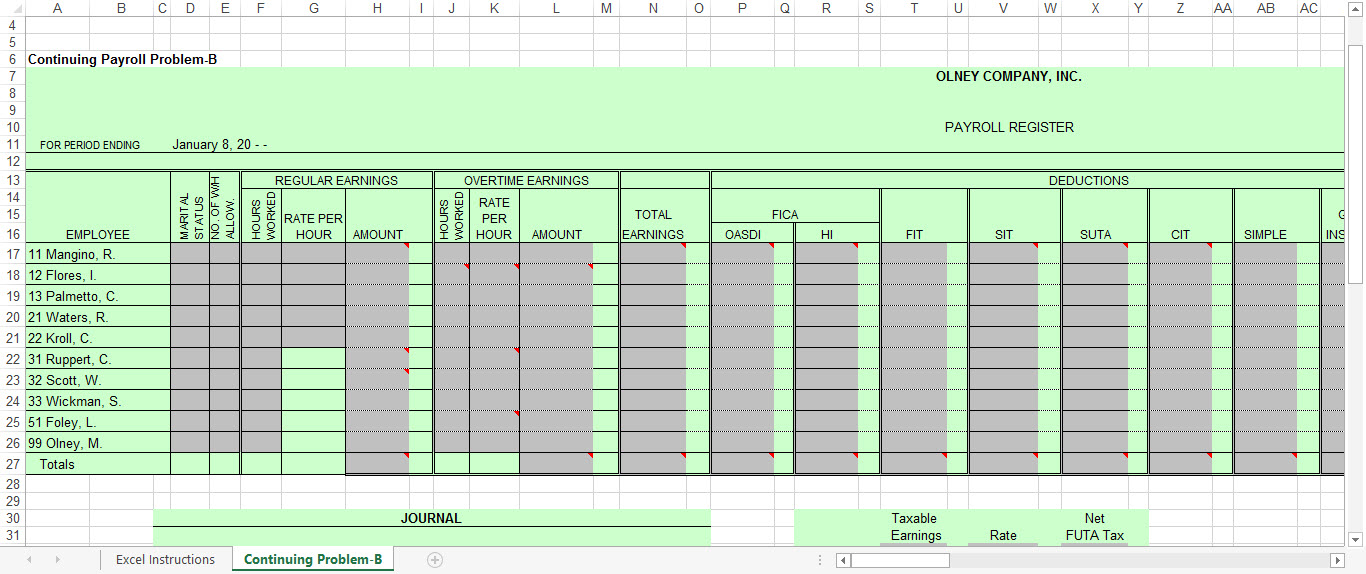Select column A header
Screen dimensions: 1366x574
(56, 8)
